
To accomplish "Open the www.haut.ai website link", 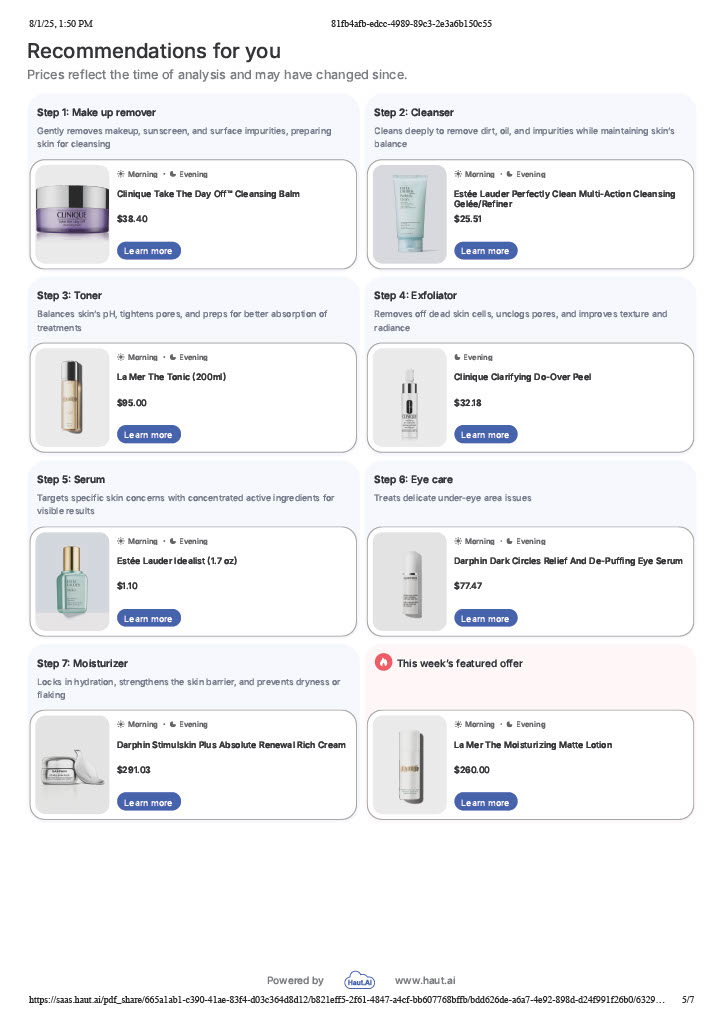I will [425, 981].
